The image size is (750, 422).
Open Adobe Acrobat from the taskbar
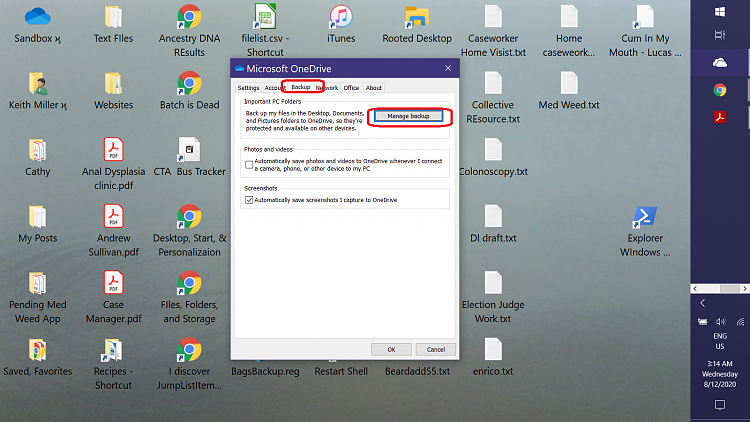point(719,118)
